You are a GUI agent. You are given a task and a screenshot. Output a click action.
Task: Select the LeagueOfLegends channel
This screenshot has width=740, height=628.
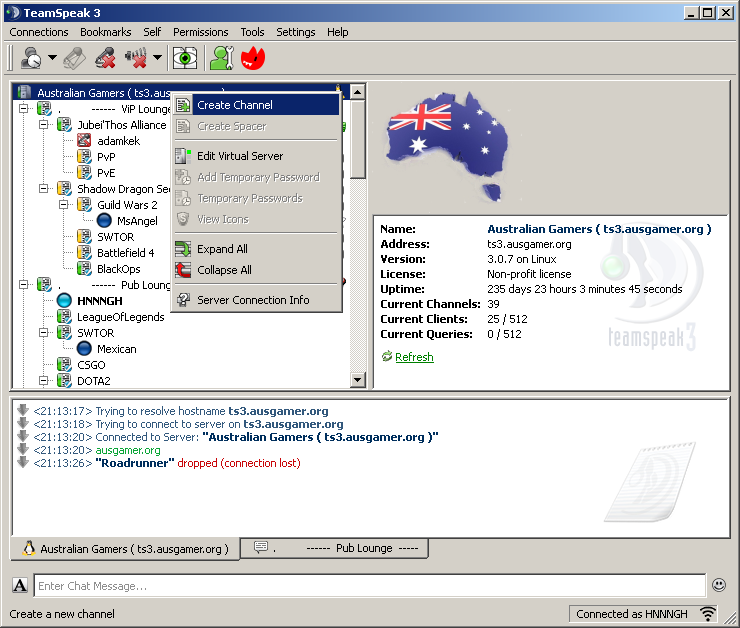[x=120, y=317]
